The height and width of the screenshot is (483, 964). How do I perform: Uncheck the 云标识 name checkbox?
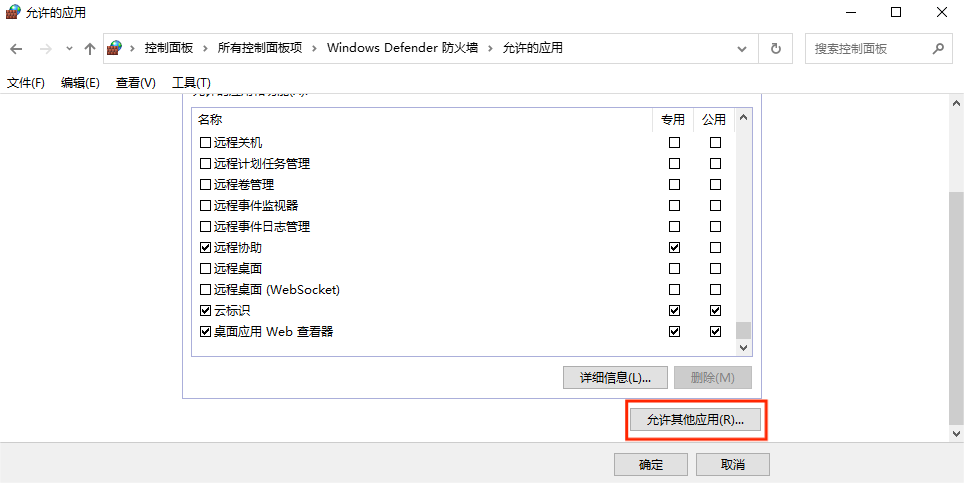click(205, 310)
